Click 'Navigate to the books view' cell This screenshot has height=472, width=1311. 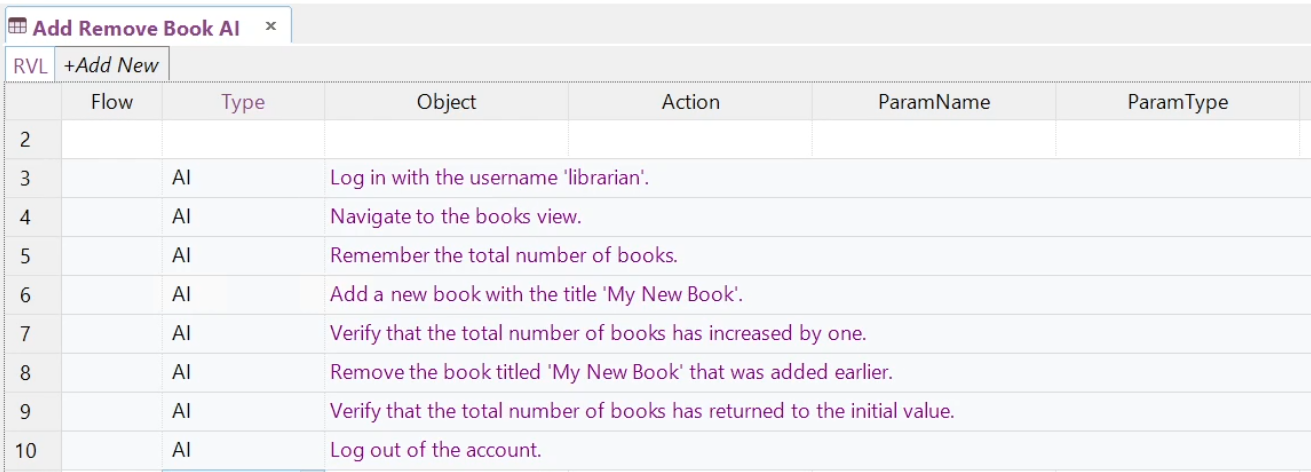(455, 217)
